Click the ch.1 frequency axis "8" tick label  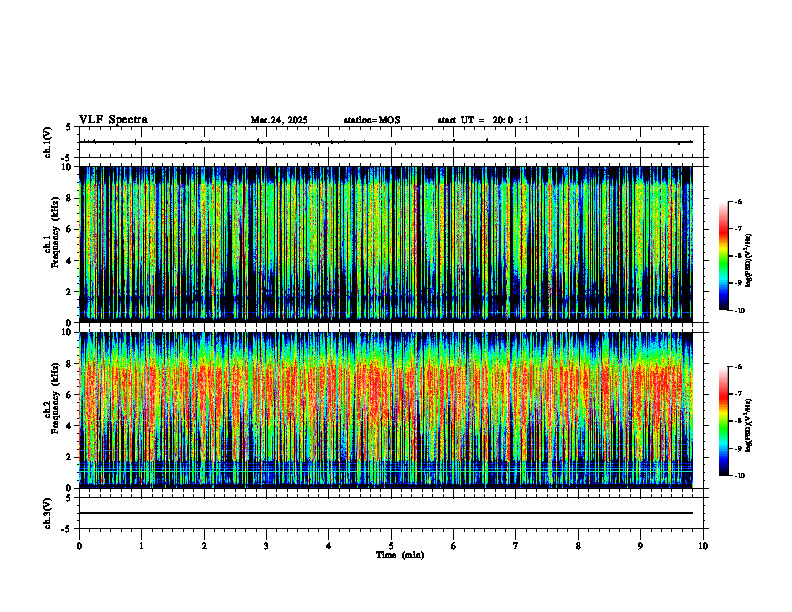pos(70,198)
